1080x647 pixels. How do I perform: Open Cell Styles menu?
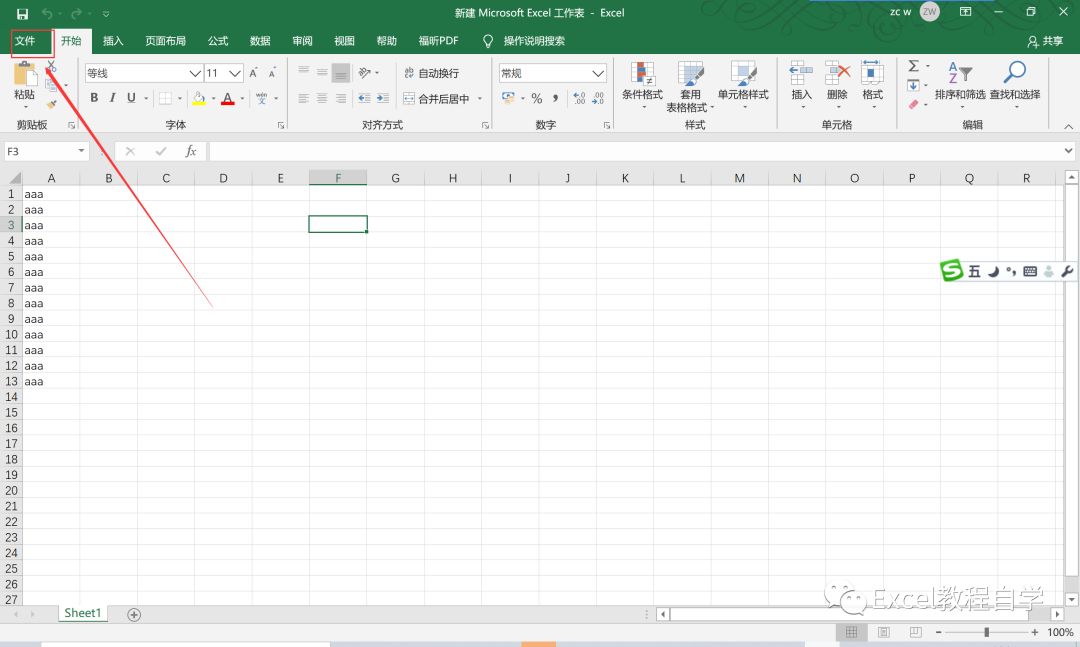[743, 85]
